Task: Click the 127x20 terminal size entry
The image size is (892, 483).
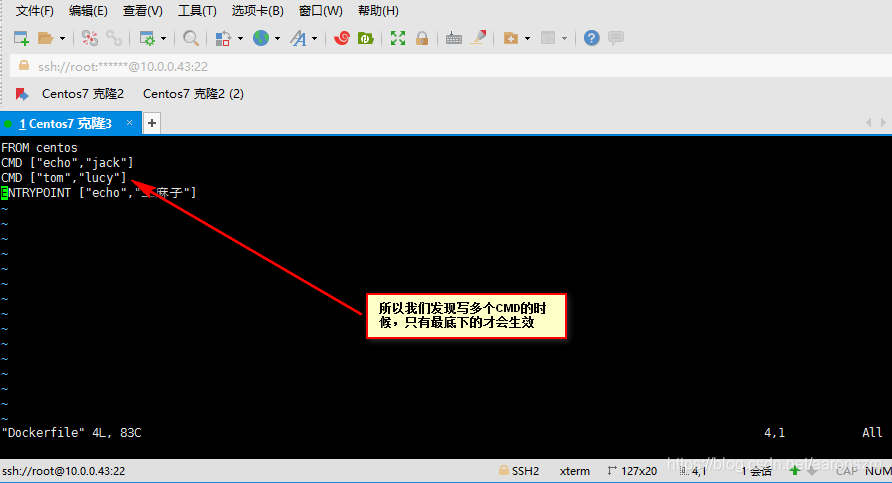Action: tap(633, 471)
